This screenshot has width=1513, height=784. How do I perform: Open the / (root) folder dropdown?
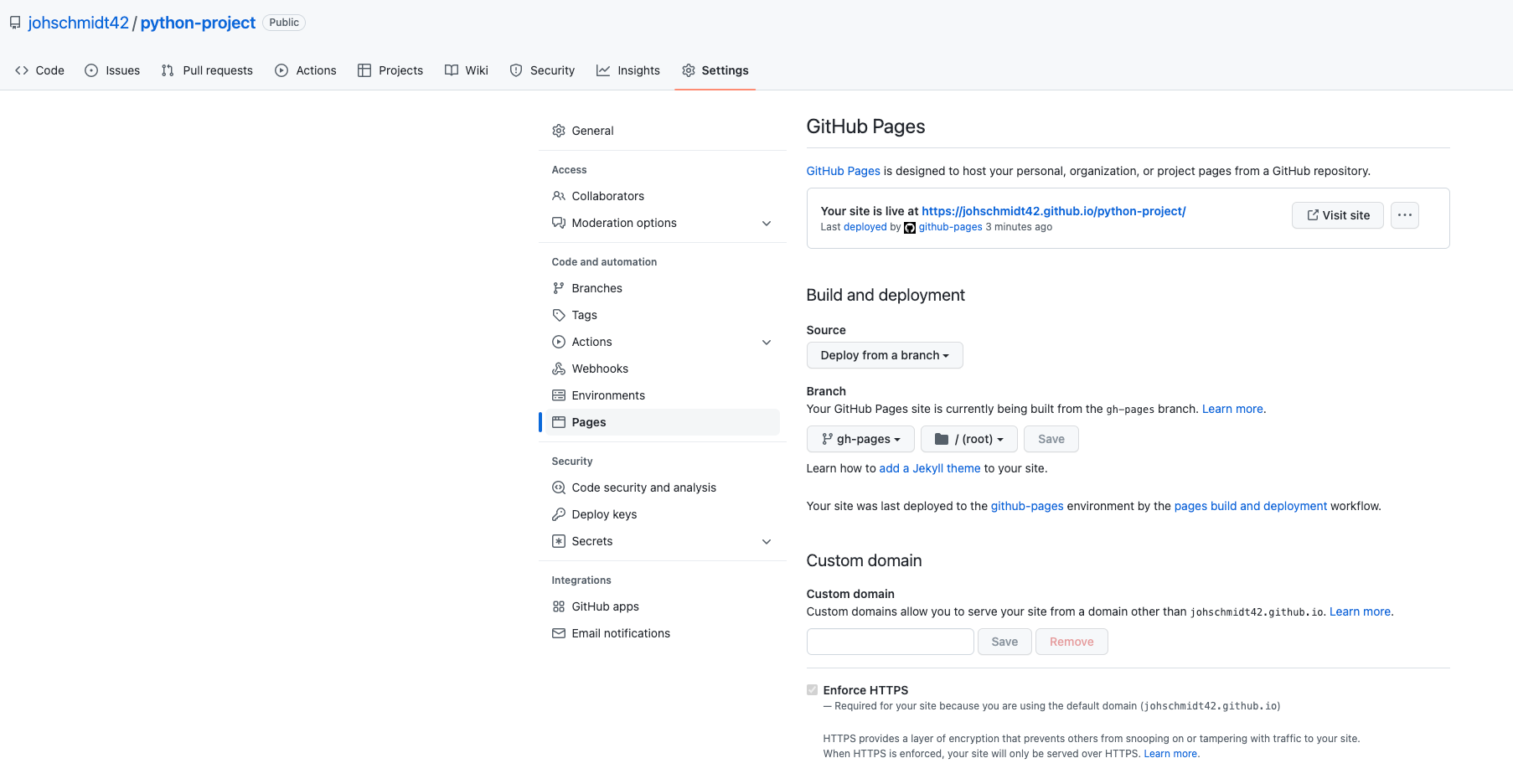[968, 439]
